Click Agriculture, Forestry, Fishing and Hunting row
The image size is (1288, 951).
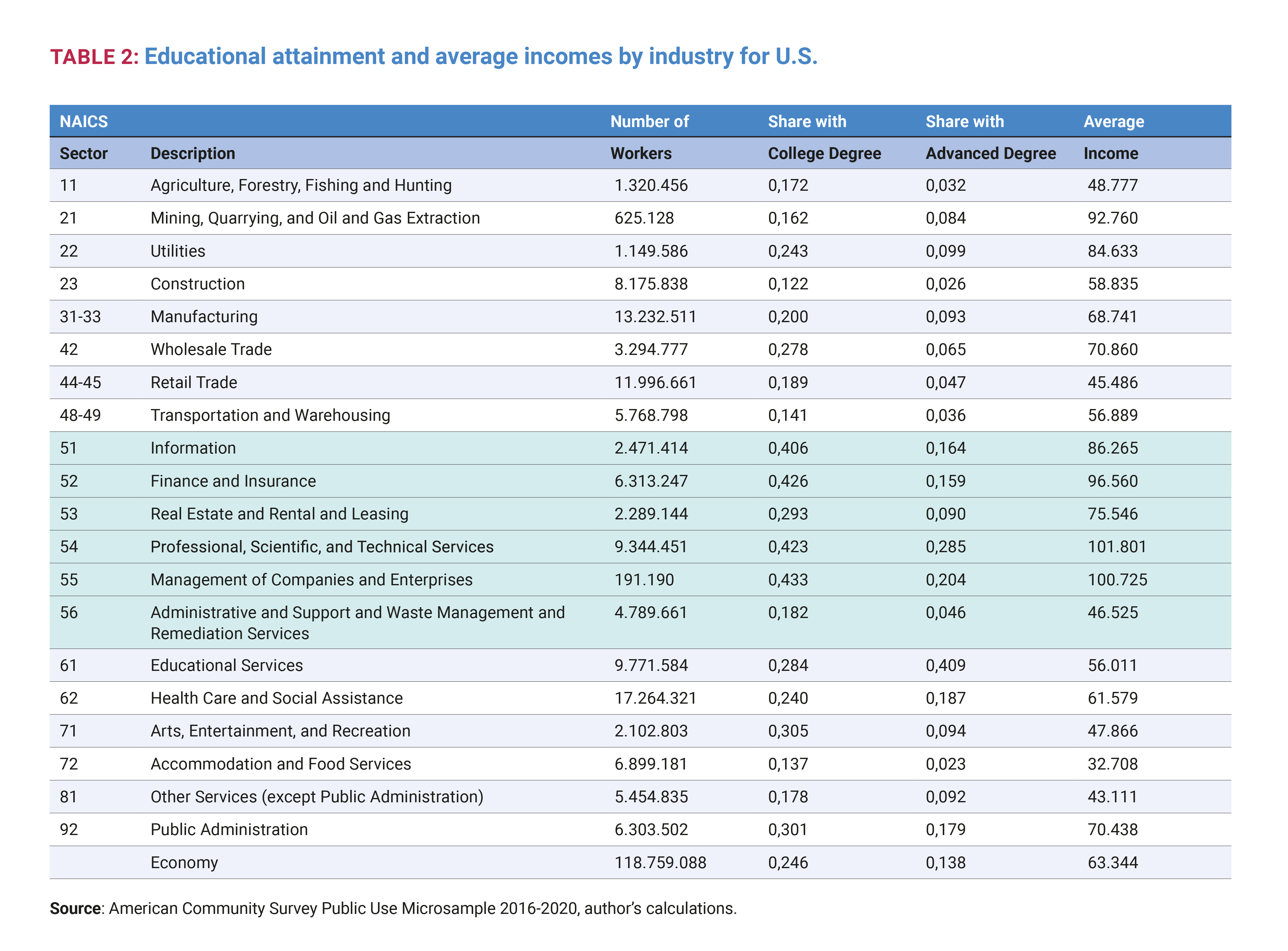tap(300, 186)
